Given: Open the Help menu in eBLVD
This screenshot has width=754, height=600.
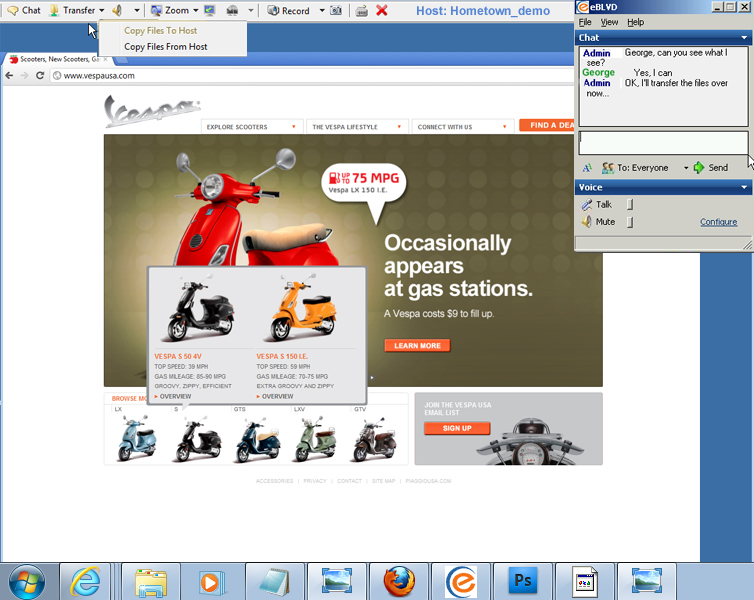Looking at the screenshot, I should click(x=635, y=22).
